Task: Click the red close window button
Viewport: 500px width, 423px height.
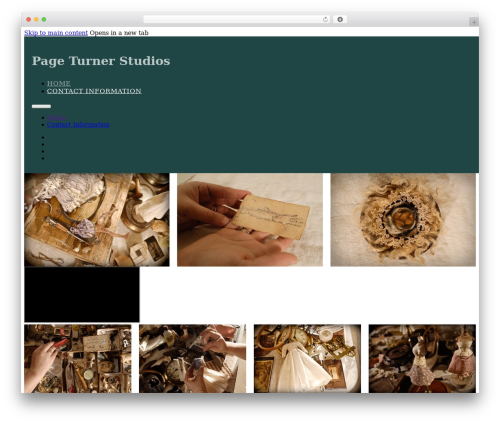Action: [x=29, y=20]
